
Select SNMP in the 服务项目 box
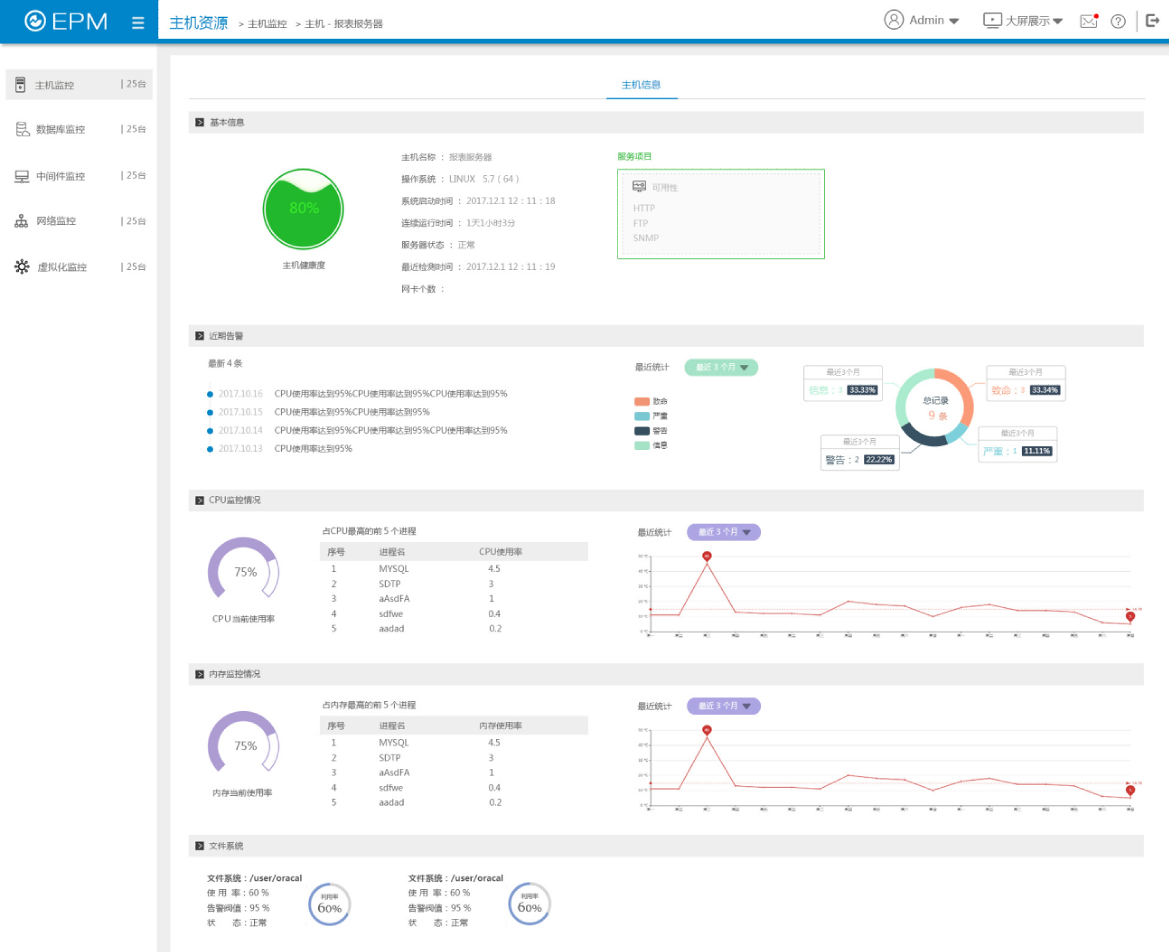pyautogui.click(x=646, y=238)
